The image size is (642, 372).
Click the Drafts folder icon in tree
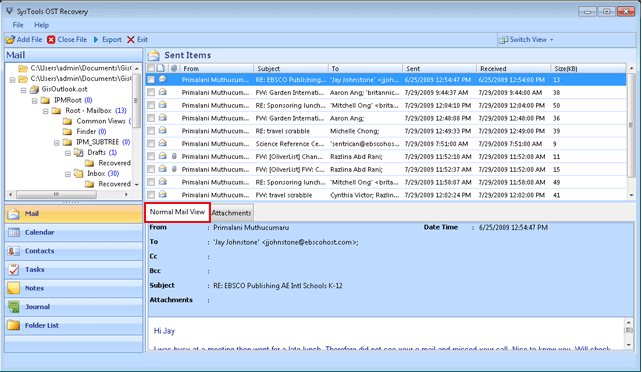pyautogui.click(x=79, y=153)
